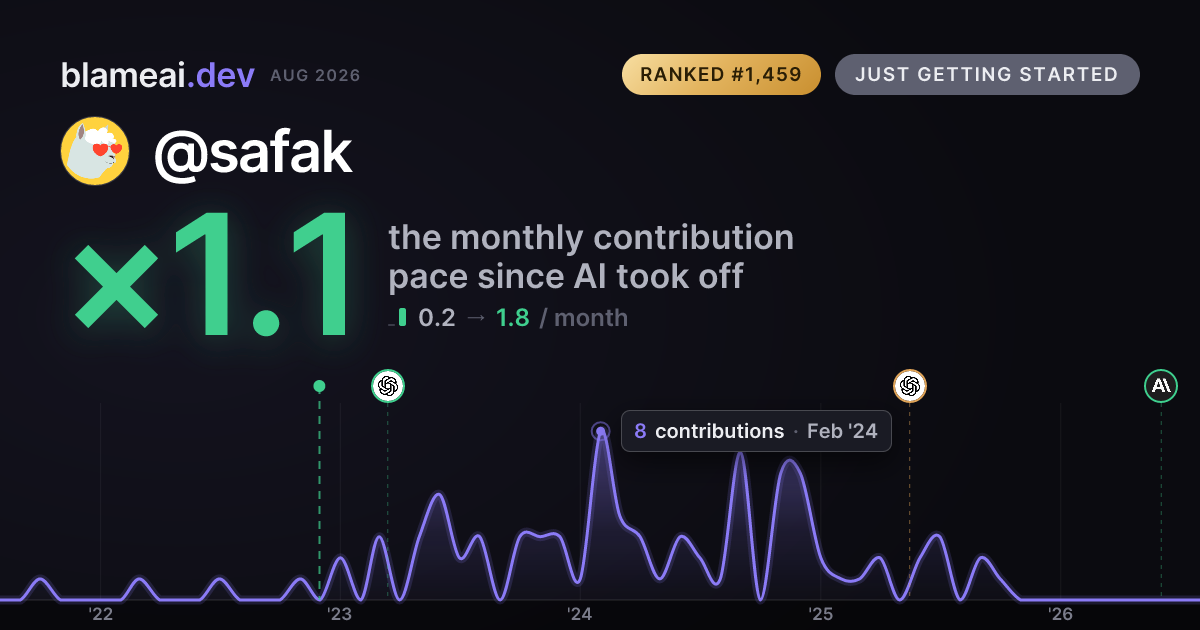Open the @safak username profile
The image size is (1200, 630).
pyautogui.click(x=252, y=152)
